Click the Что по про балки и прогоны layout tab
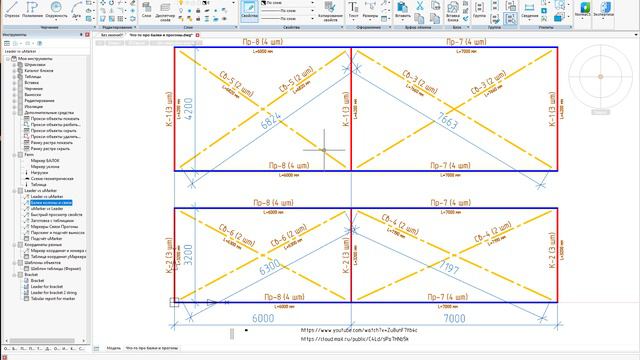This screenshot has width=640, height=360. point(151,348)
